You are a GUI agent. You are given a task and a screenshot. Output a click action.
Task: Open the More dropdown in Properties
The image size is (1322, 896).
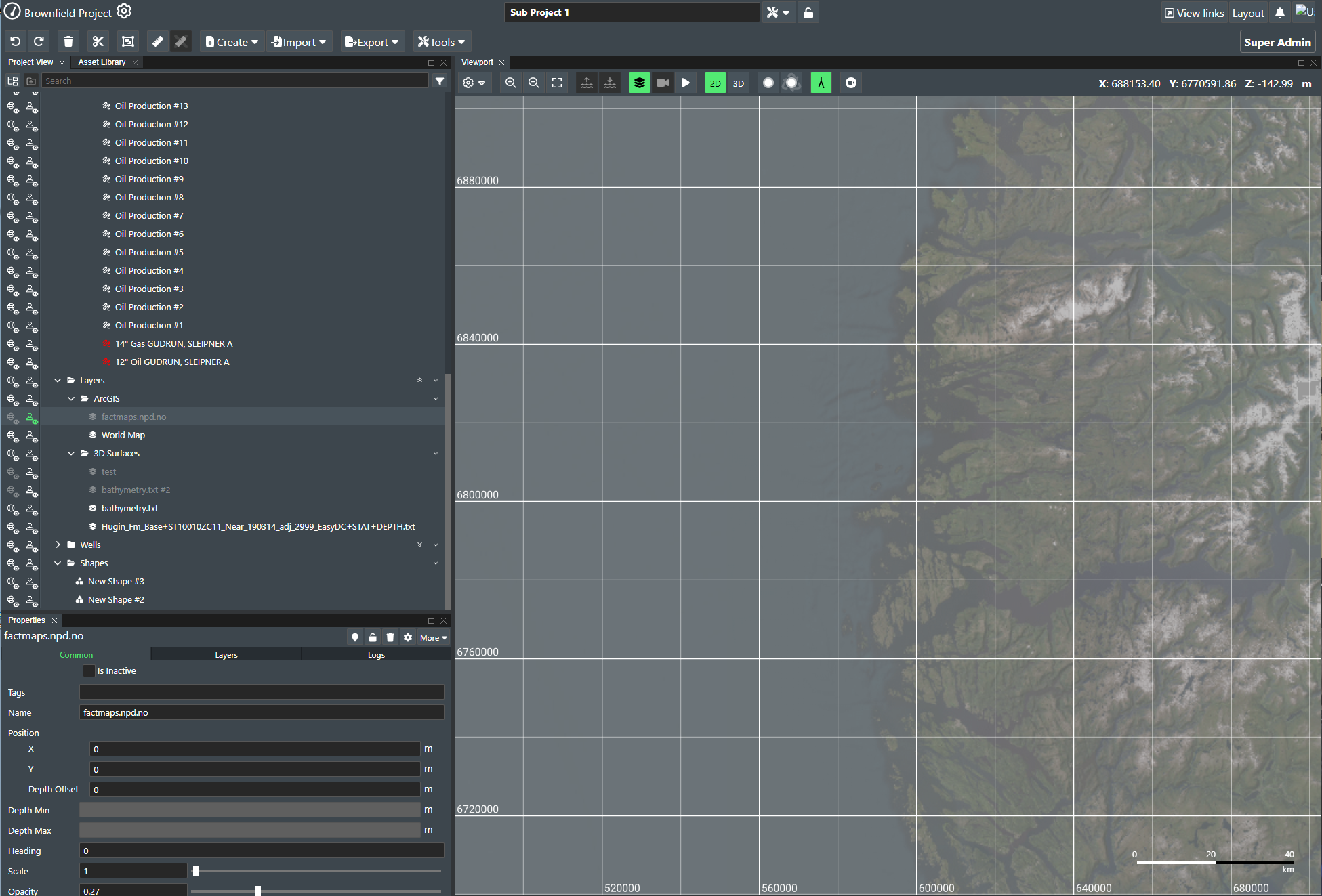434,637
